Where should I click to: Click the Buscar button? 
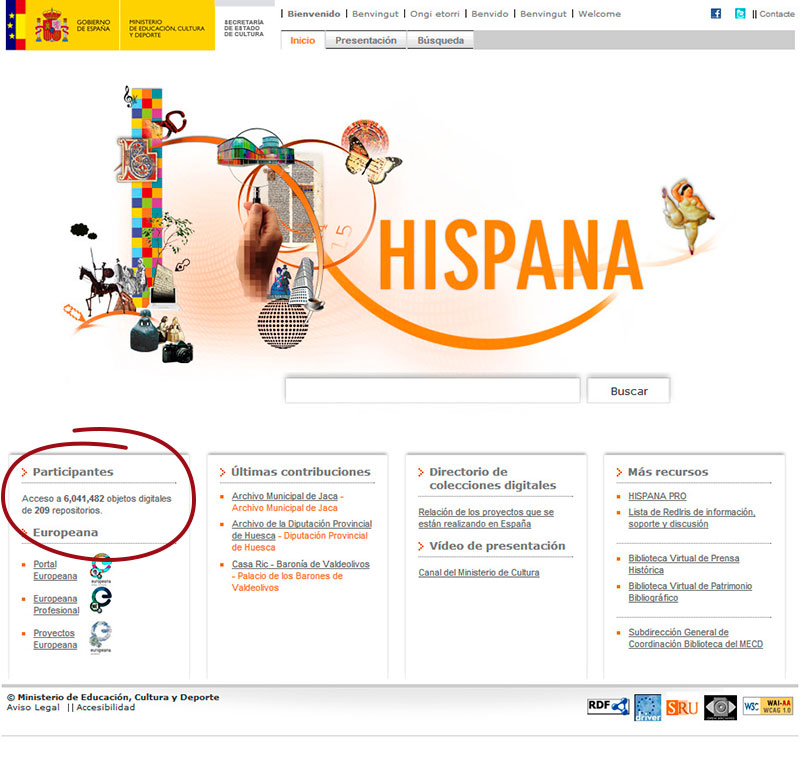click(x=629, y=391)
